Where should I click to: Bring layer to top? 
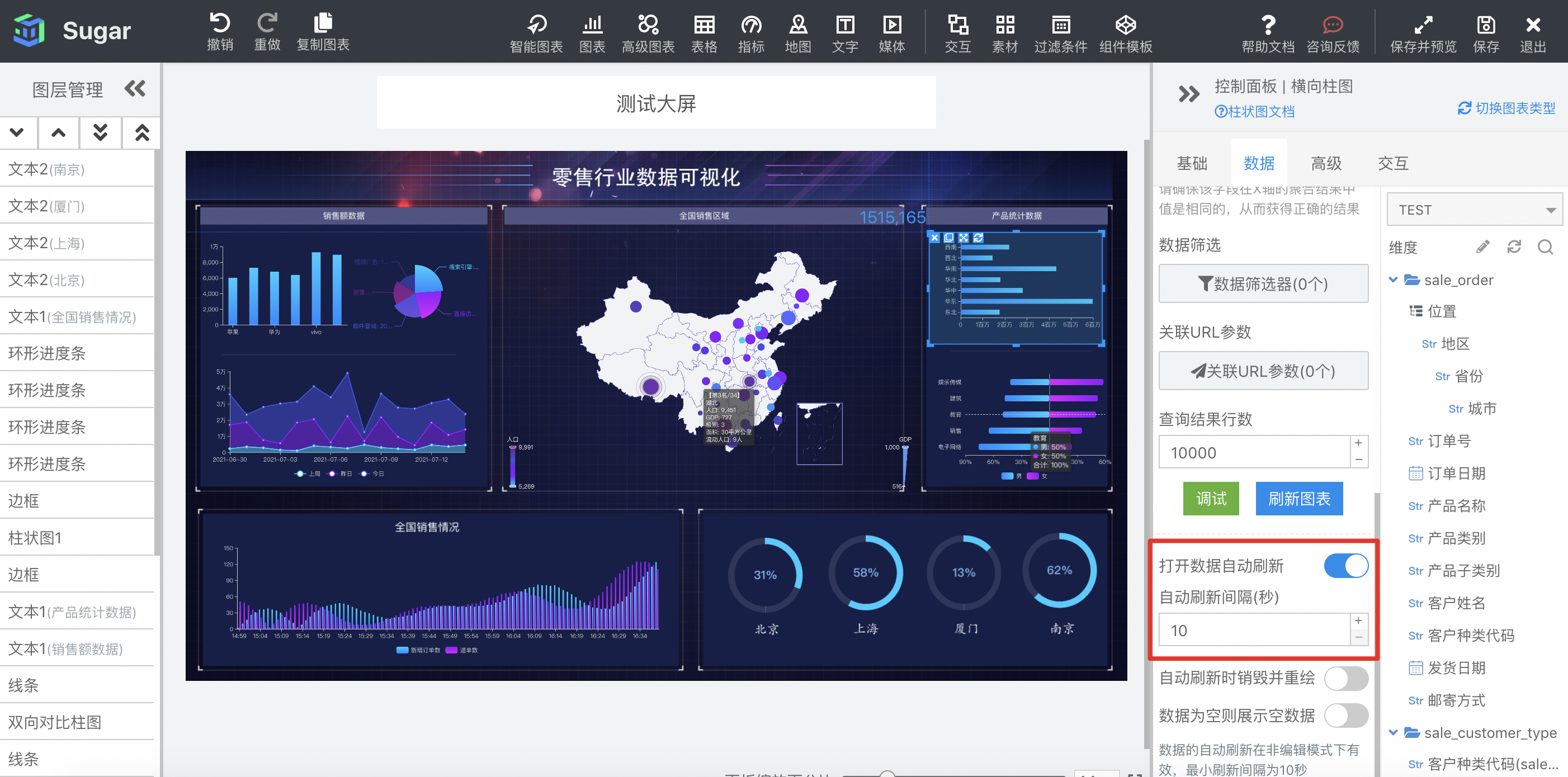[x=142, y=132]
